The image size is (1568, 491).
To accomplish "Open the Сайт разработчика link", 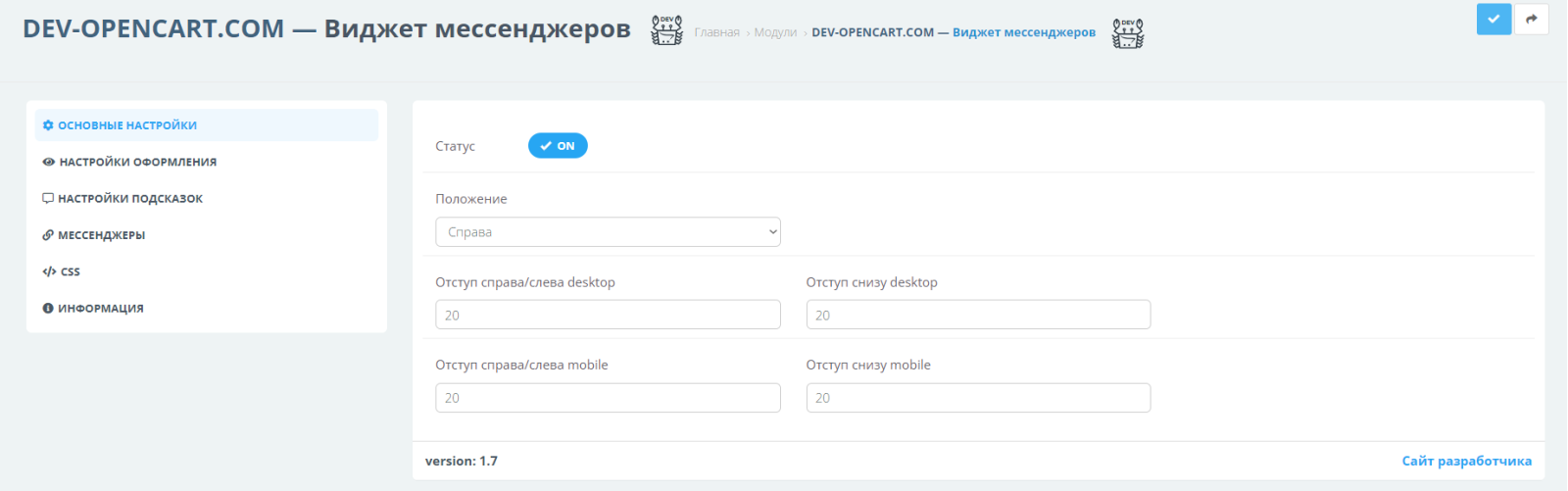I will pyautogui.click(x=1466, y=461).
